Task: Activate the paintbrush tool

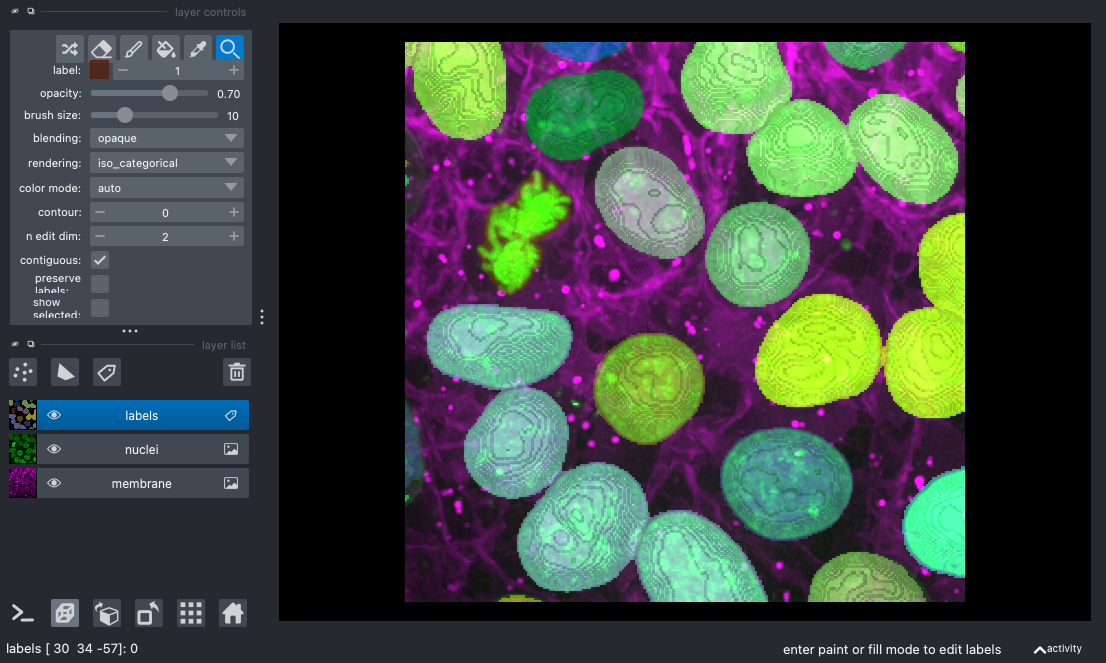Action: pos(134,48)
